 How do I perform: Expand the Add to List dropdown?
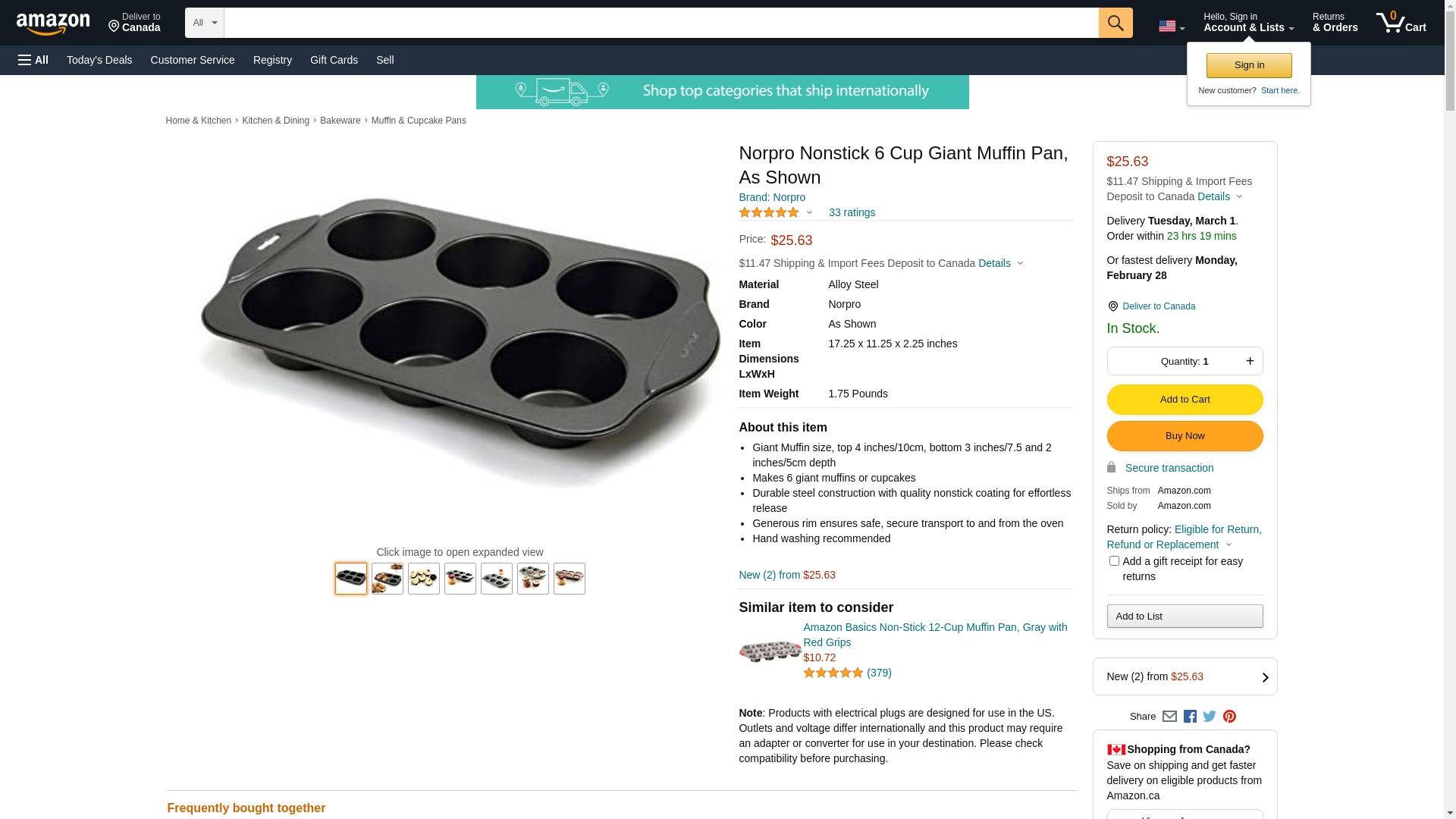(x=1184, y=617)
